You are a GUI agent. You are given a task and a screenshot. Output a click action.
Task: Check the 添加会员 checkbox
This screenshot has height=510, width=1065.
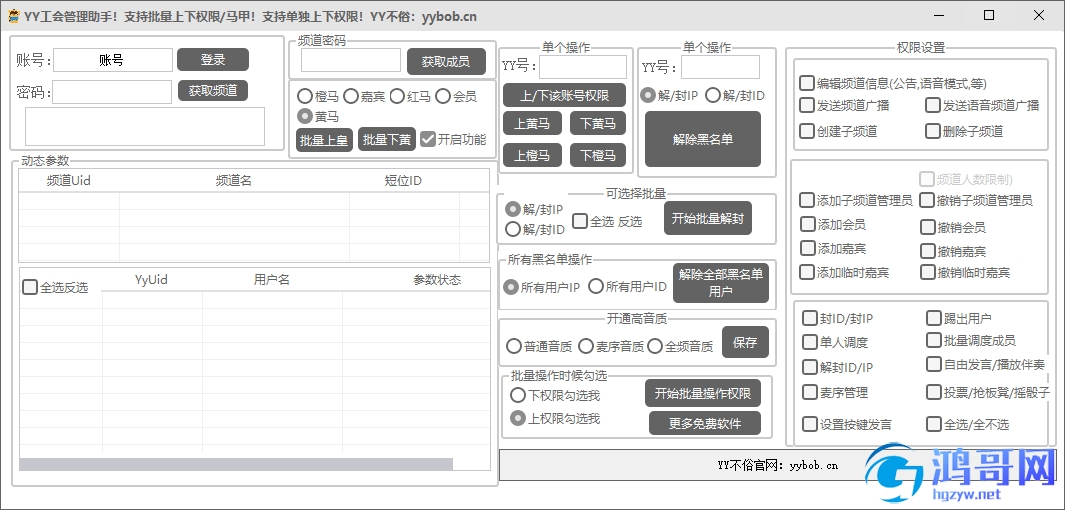coord(807,224)
